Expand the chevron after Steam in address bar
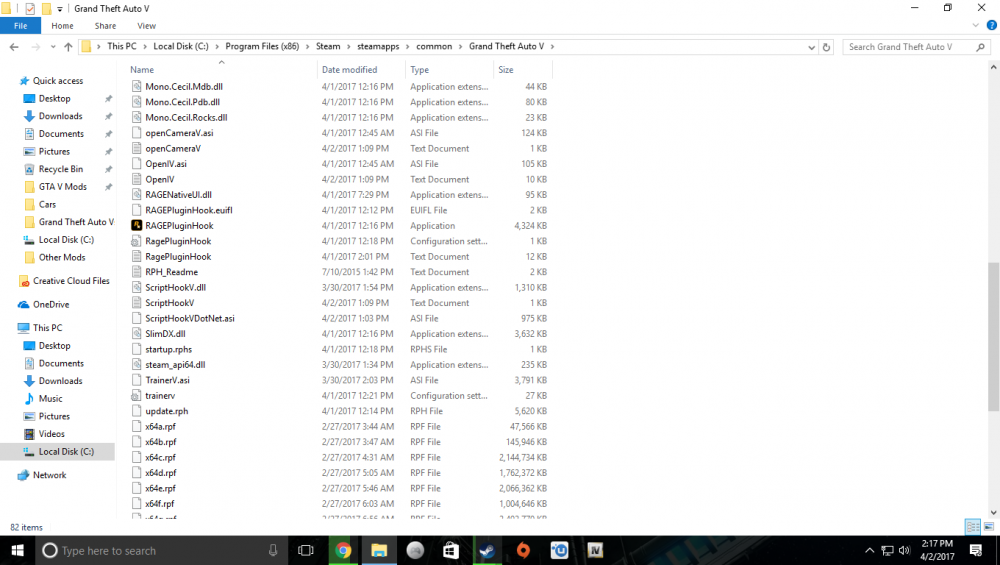This screenshot has width=1000, height=565. coord(348,47)
